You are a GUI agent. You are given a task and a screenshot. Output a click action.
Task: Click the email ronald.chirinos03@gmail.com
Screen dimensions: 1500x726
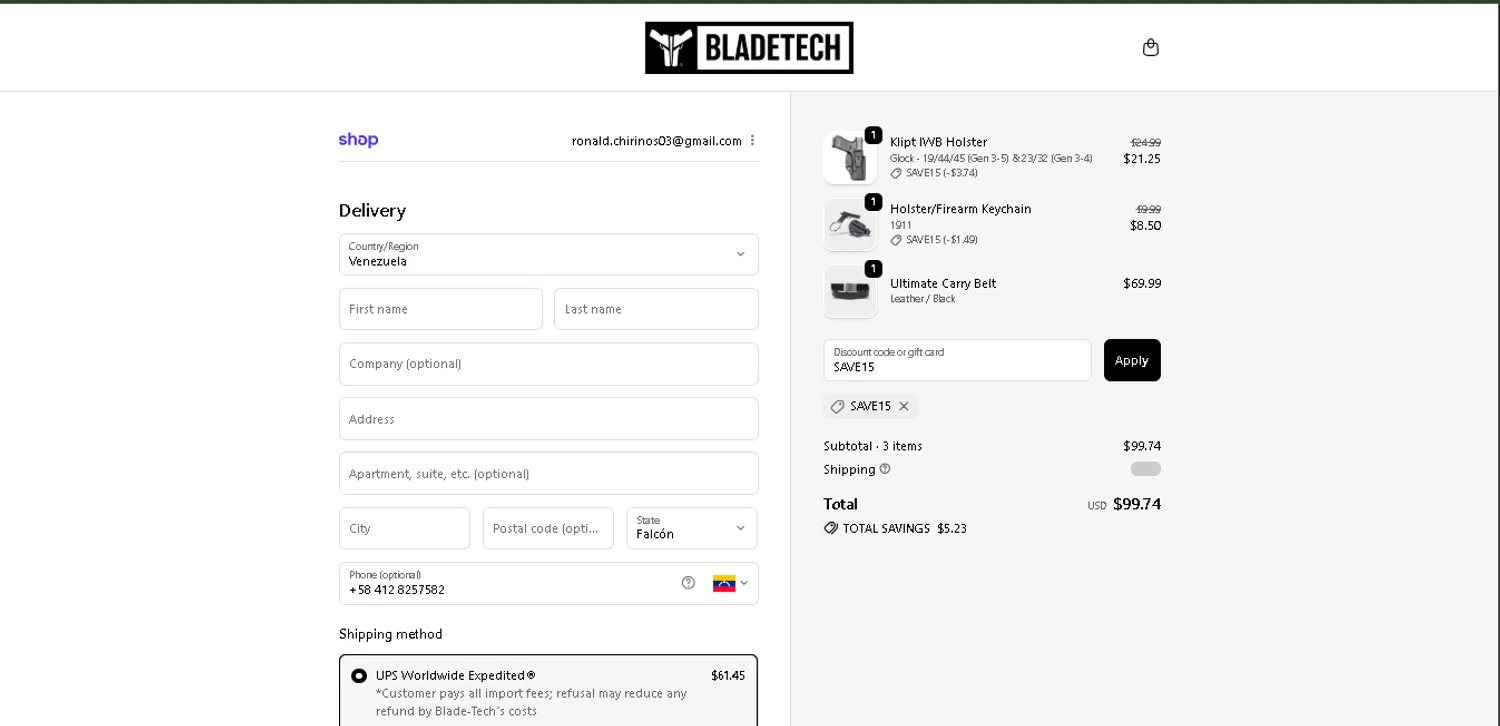657,141
